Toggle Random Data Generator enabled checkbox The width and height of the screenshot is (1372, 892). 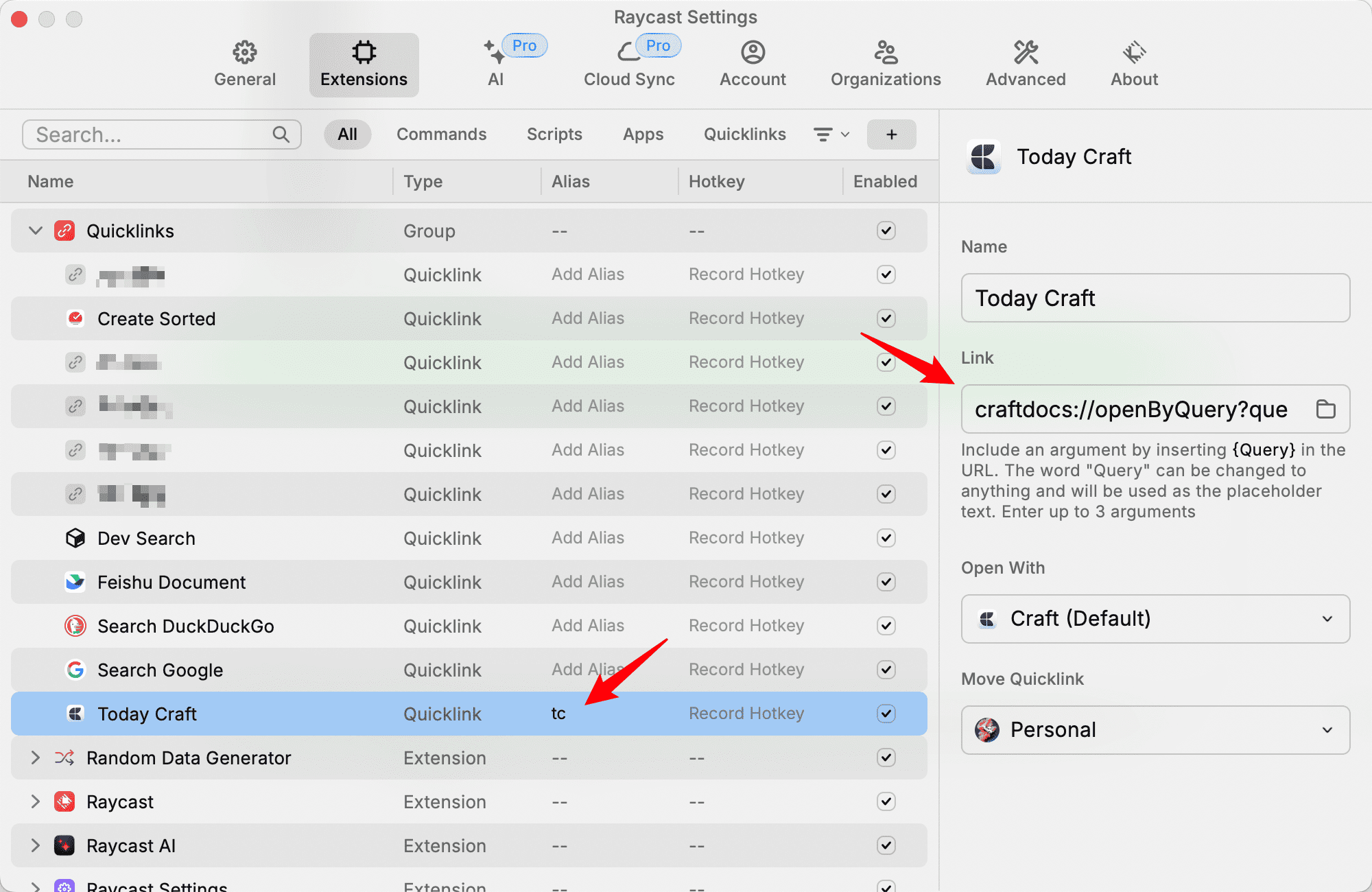[886, 758]
